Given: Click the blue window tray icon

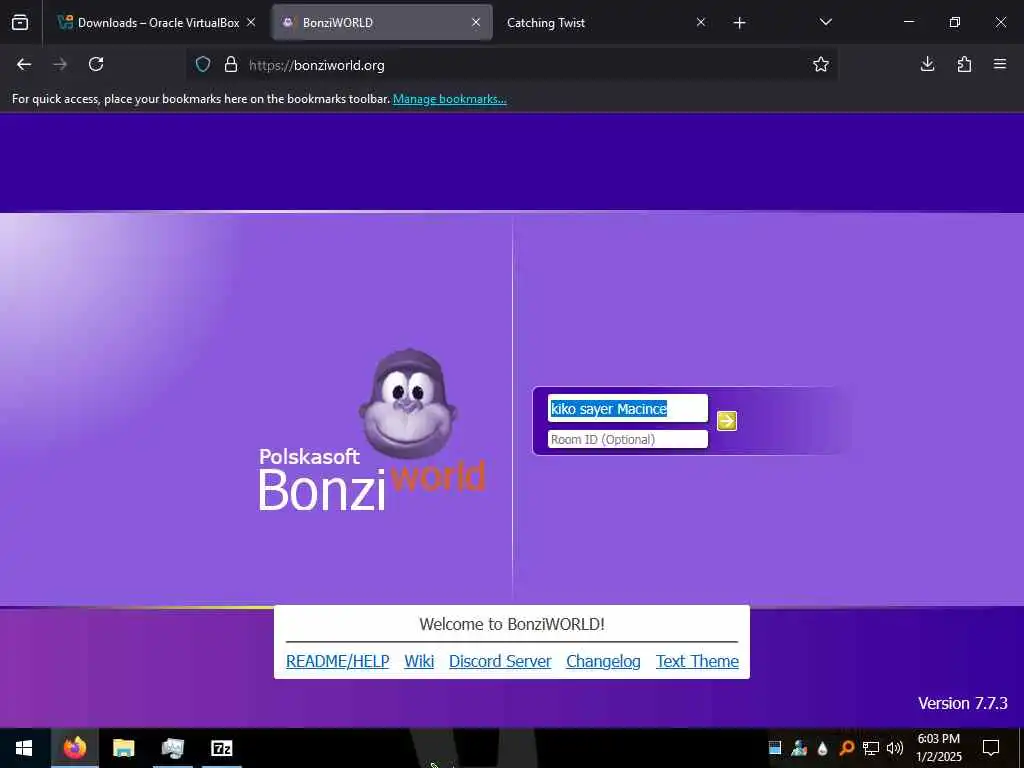Looking at the screenshot, I should [775, 748].
